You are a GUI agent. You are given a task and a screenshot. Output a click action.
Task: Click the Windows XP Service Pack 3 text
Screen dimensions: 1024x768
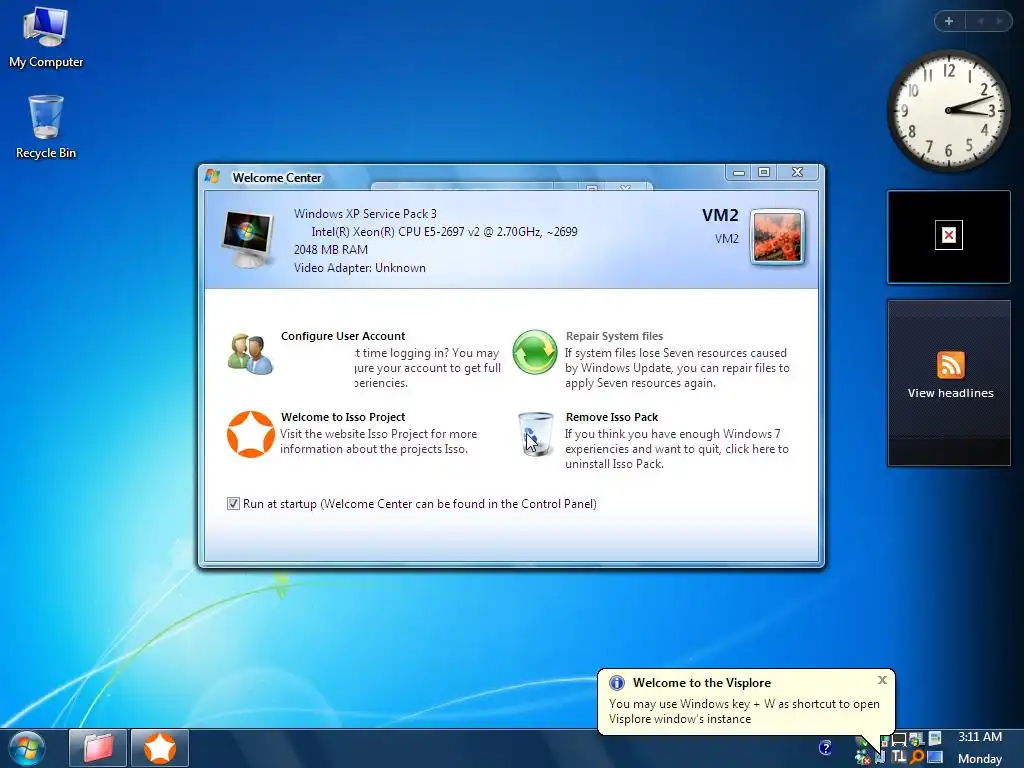[365, 214]
